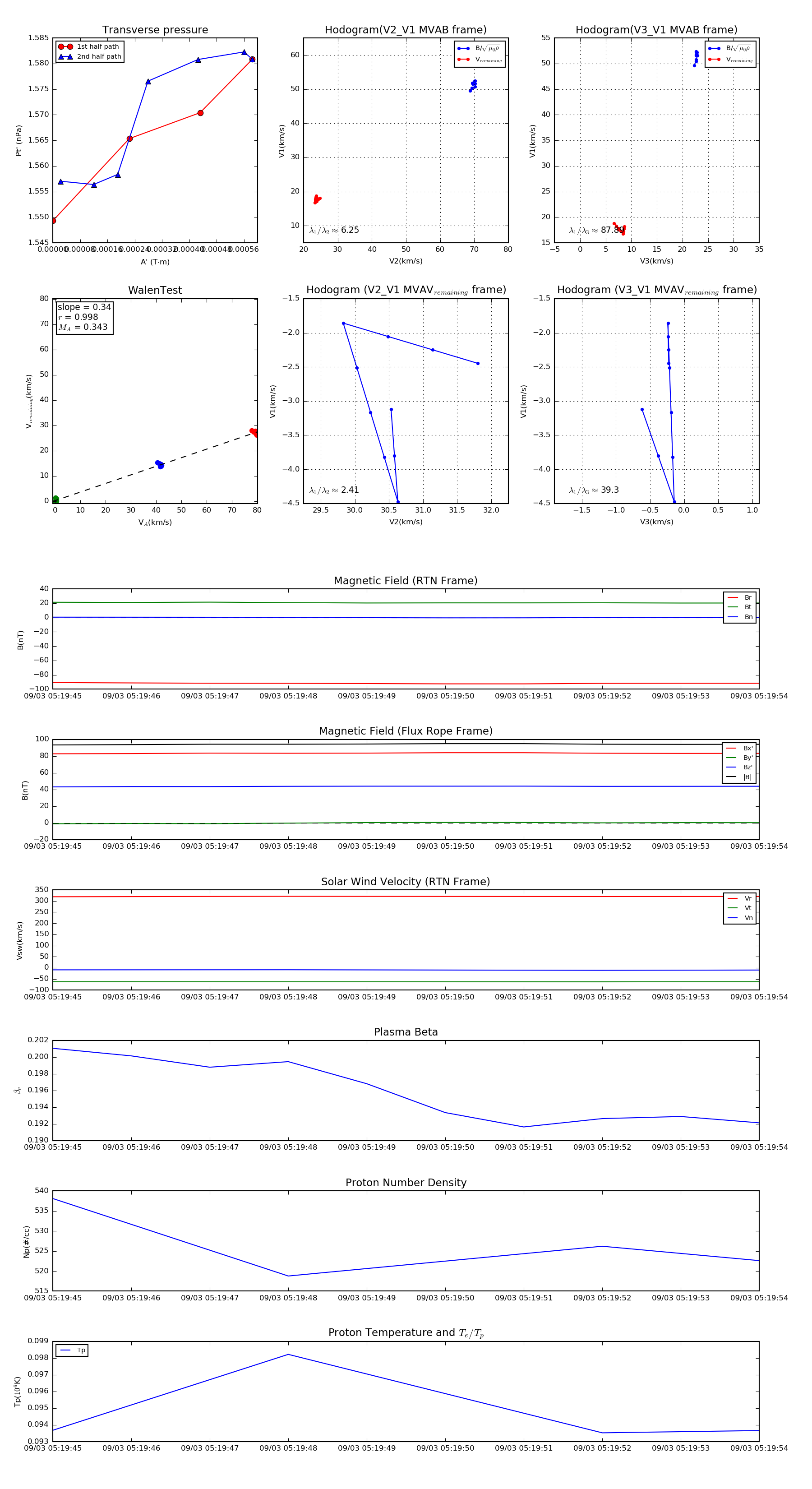Click the 'Plasma Beta' plot title
The height and width of the screenshot is (1489, 812).
click(406, 1032)
